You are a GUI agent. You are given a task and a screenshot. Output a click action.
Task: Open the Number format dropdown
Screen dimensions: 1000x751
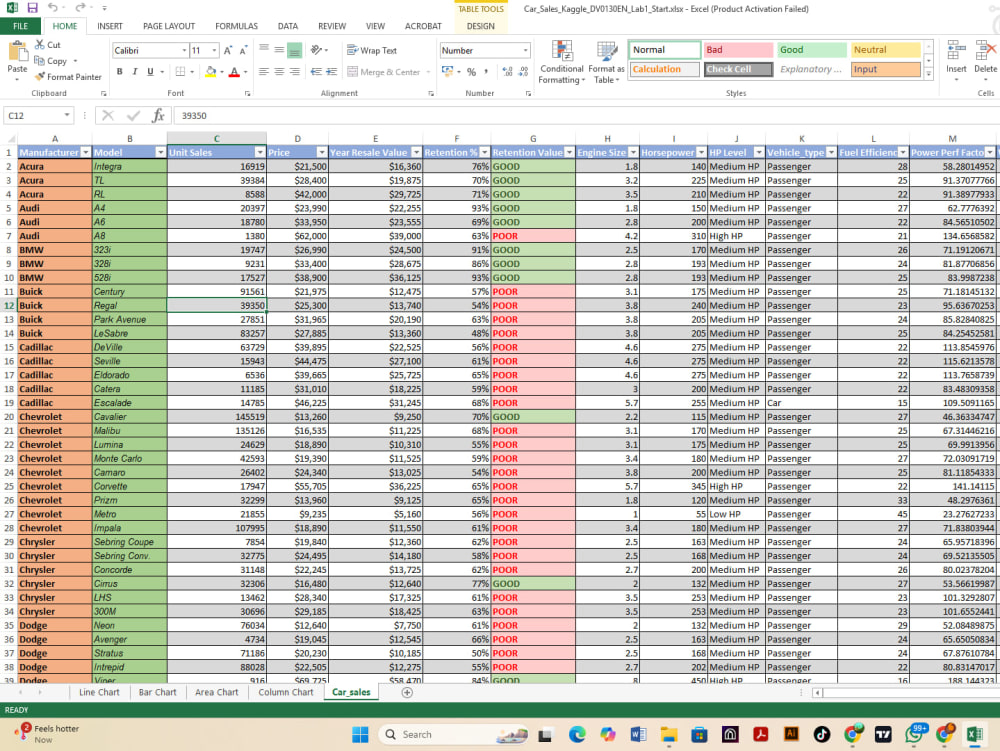[526, 50]
